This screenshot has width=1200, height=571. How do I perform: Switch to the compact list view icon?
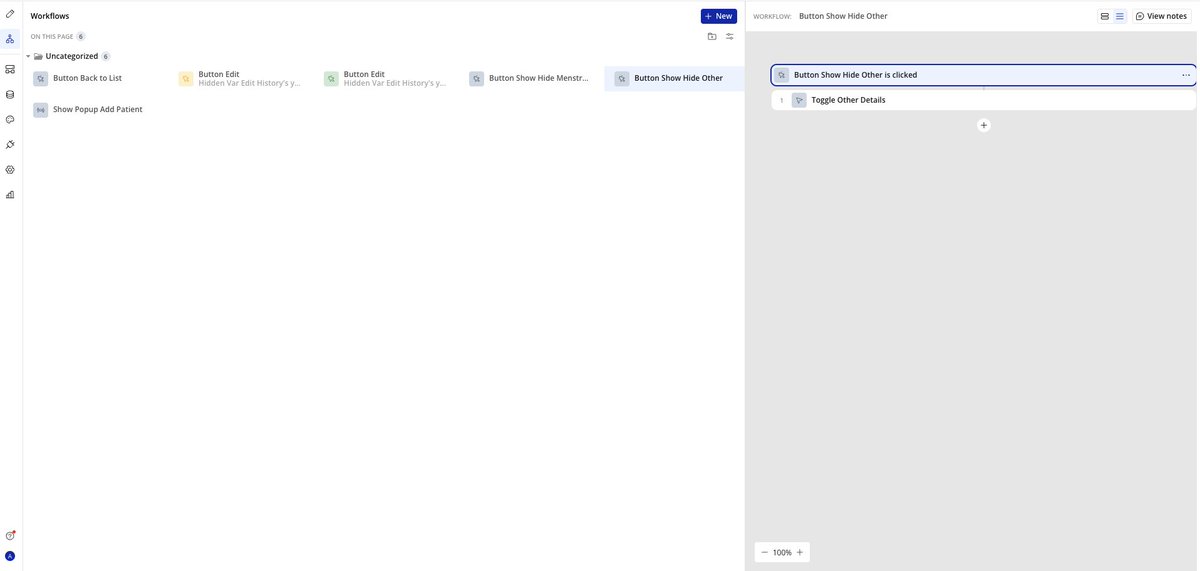[1120, 16]
